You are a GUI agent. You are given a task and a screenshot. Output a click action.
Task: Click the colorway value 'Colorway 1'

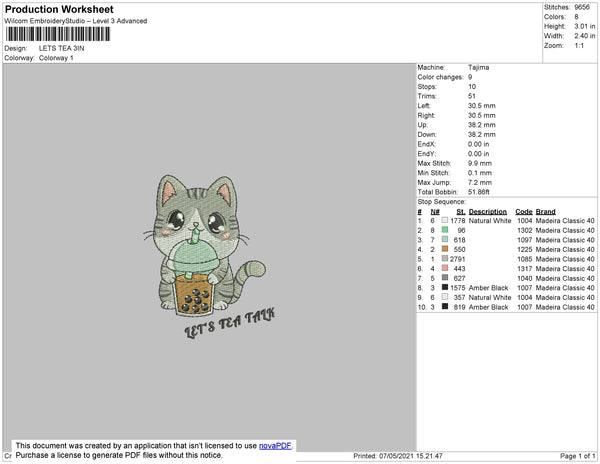[56, 58]
